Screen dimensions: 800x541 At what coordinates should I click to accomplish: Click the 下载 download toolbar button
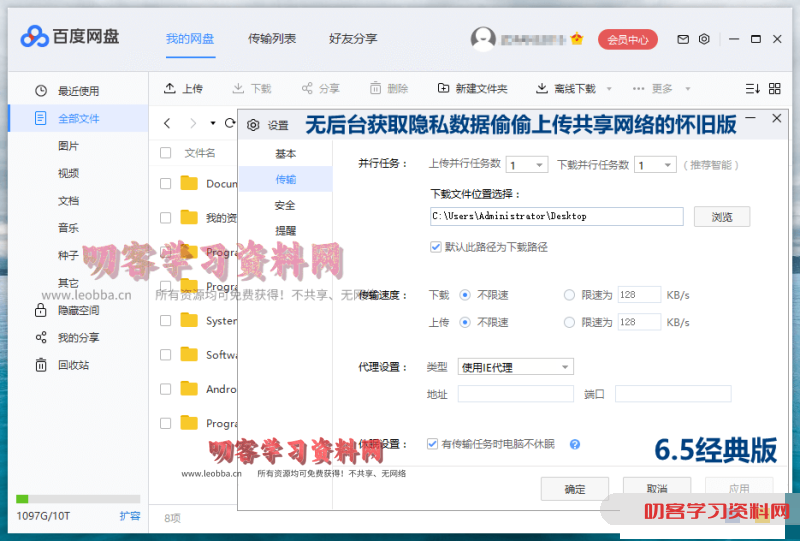(x=252, y=89)
